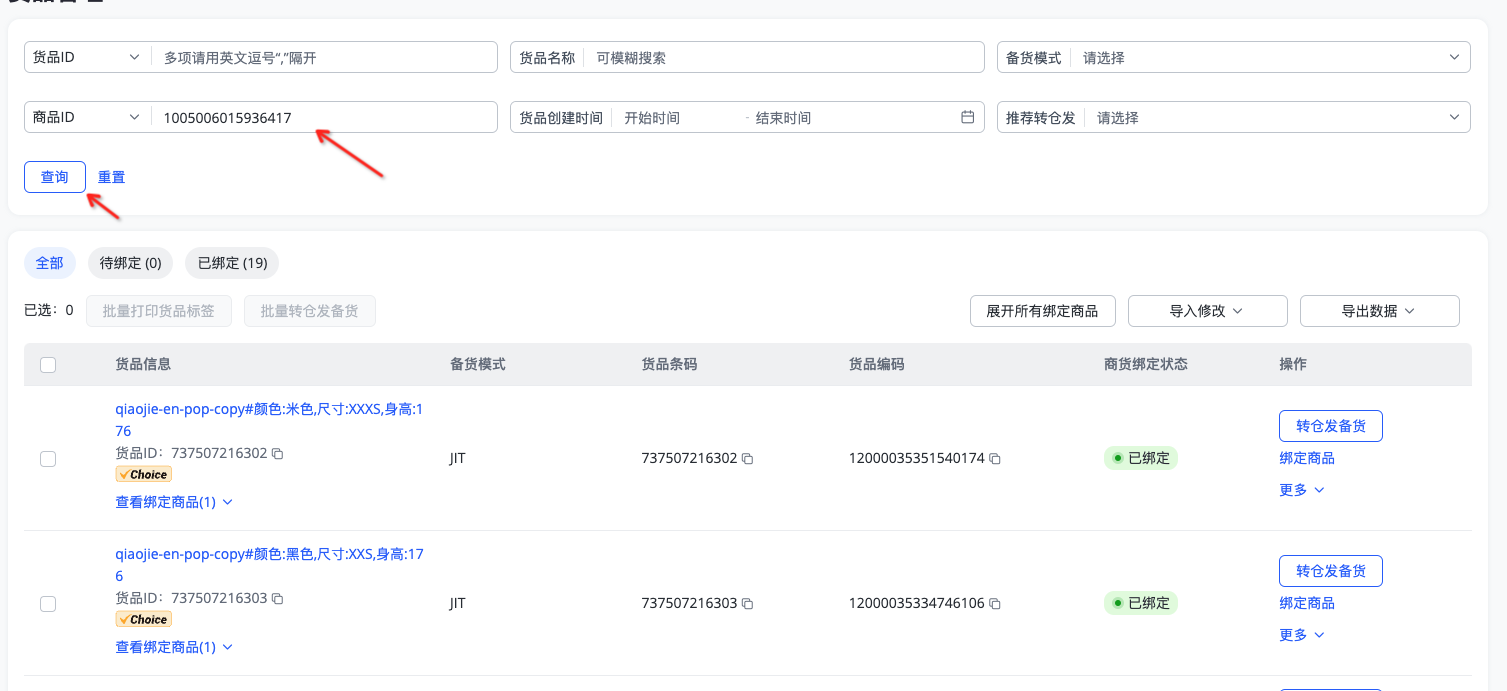Click the 重置 reset link
The width and height of the screenshot is (1507, 691).
[111, 177]
